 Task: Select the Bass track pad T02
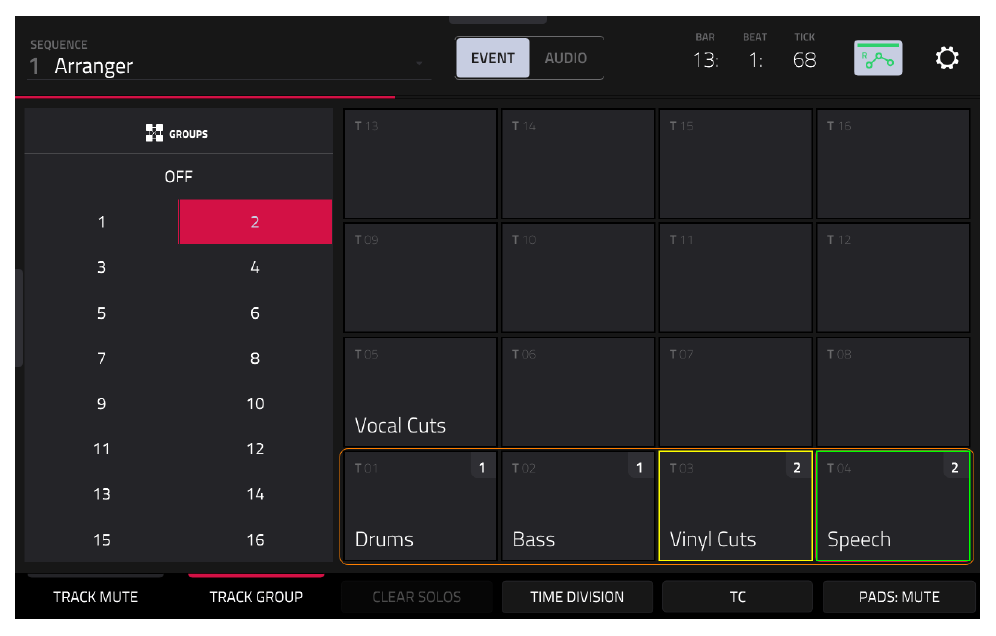(x=578, y=506)
